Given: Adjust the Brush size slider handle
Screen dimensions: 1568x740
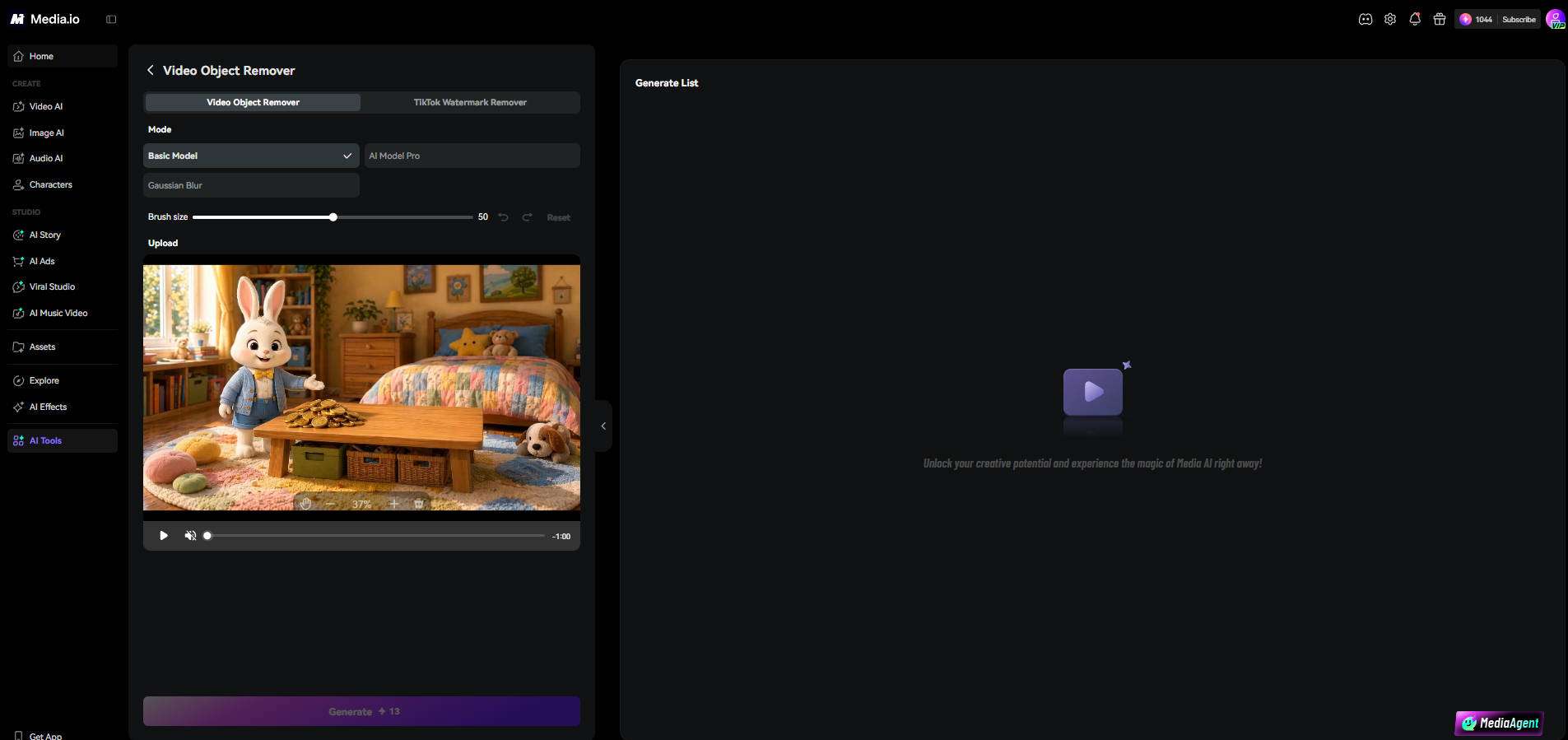Looking at the screenshot, I should pyautogui.click(x=333, y=217).
